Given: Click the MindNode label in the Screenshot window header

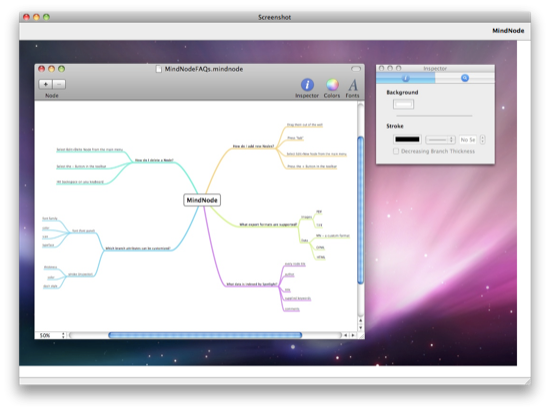Looking at the screenshot, I should point(508,31).
